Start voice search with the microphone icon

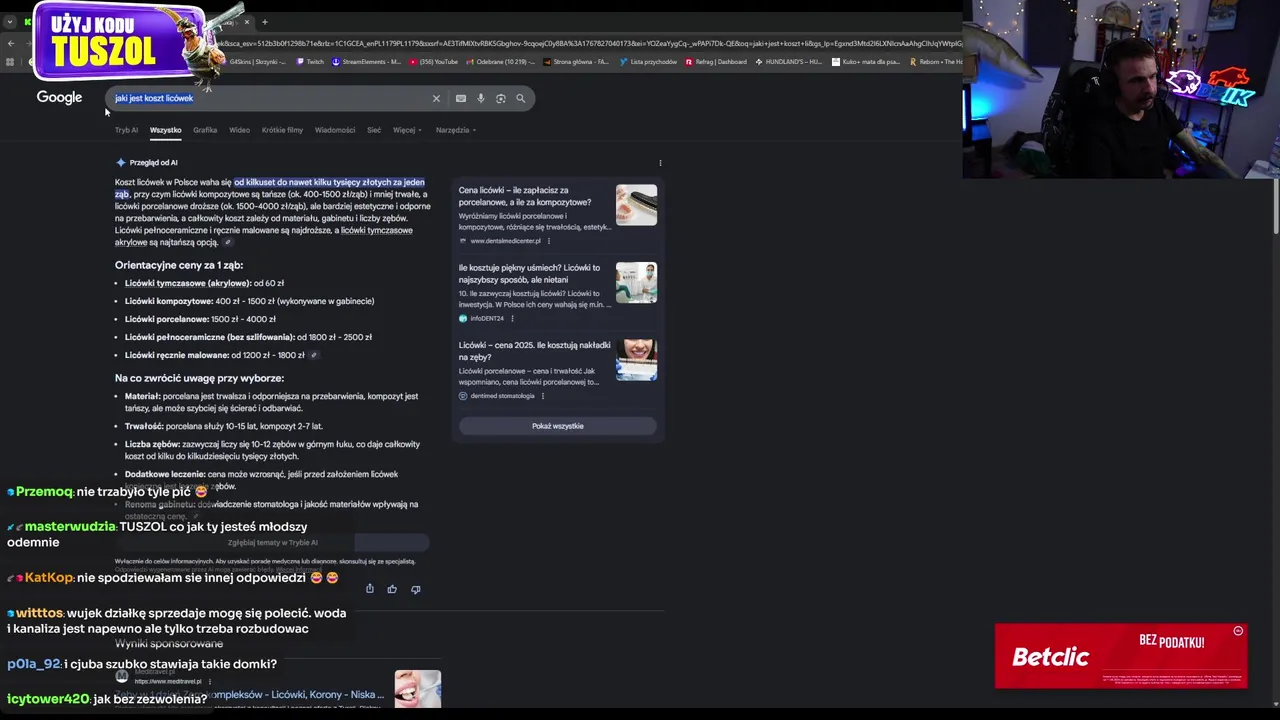(x=481, y=98)
